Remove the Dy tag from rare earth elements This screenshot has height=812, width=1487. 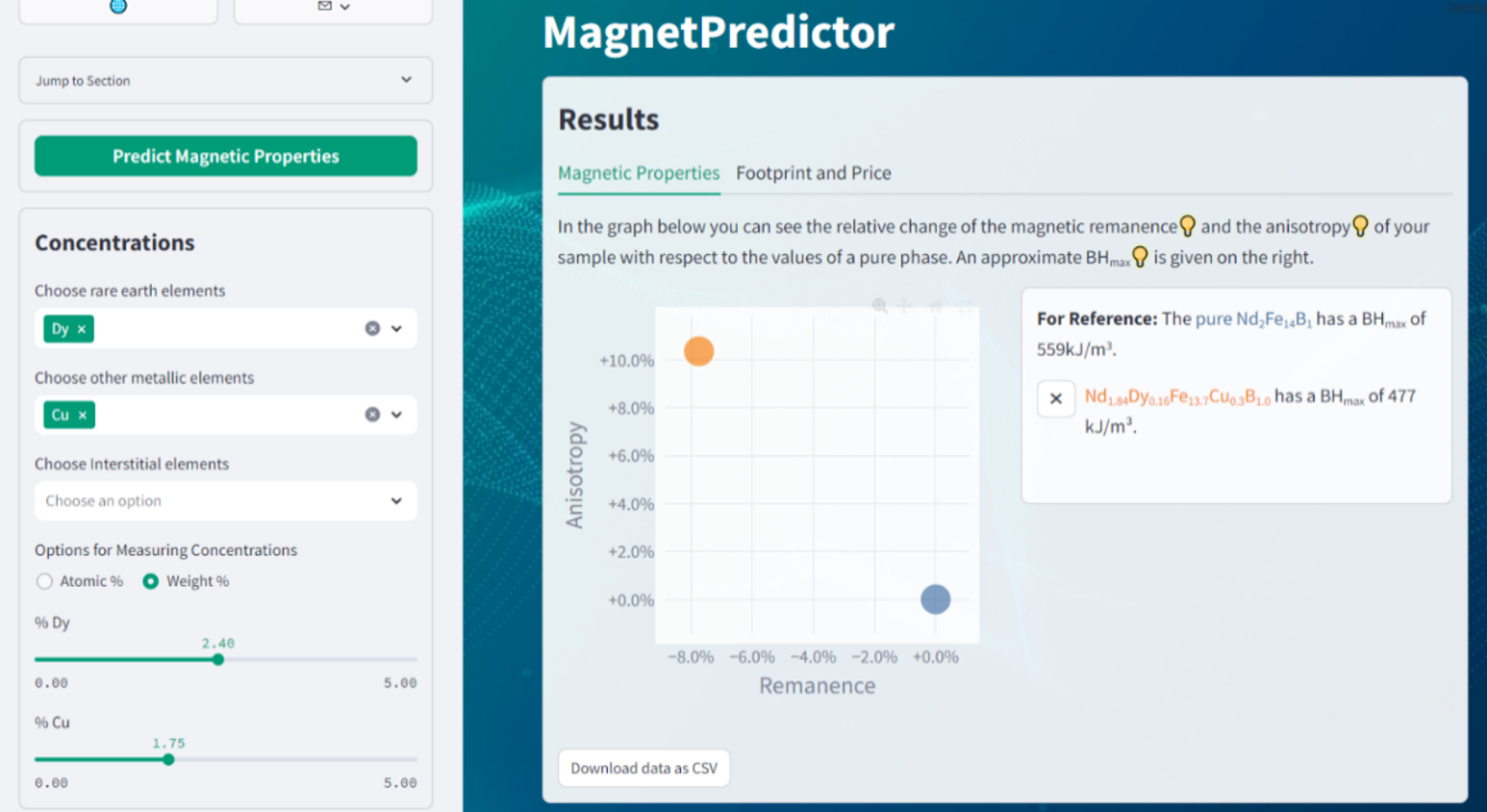[81, 329]
